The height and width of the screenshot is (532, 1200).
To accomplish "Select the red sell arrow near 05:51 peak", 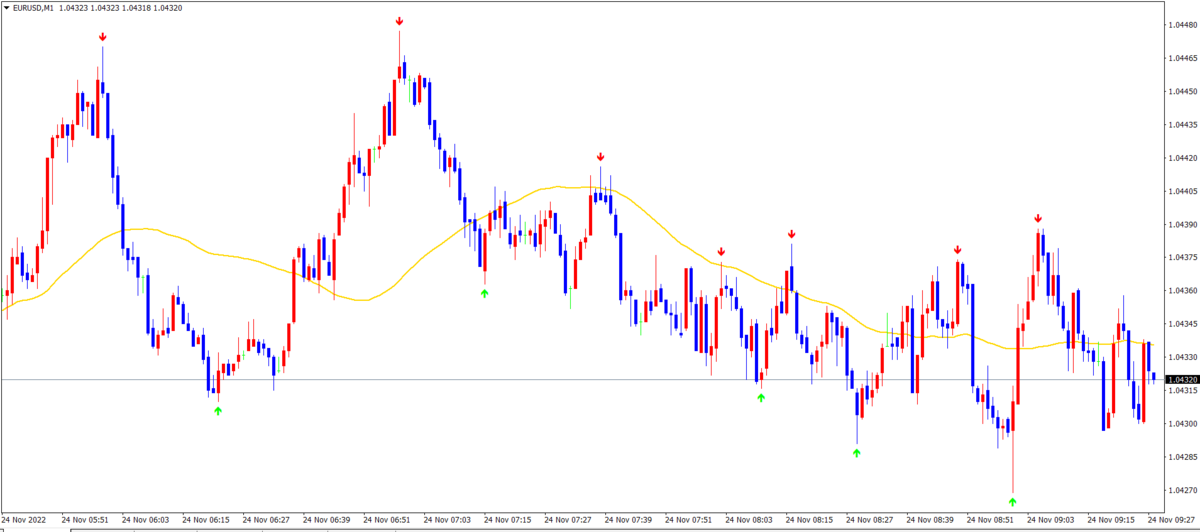I will 103,37.
